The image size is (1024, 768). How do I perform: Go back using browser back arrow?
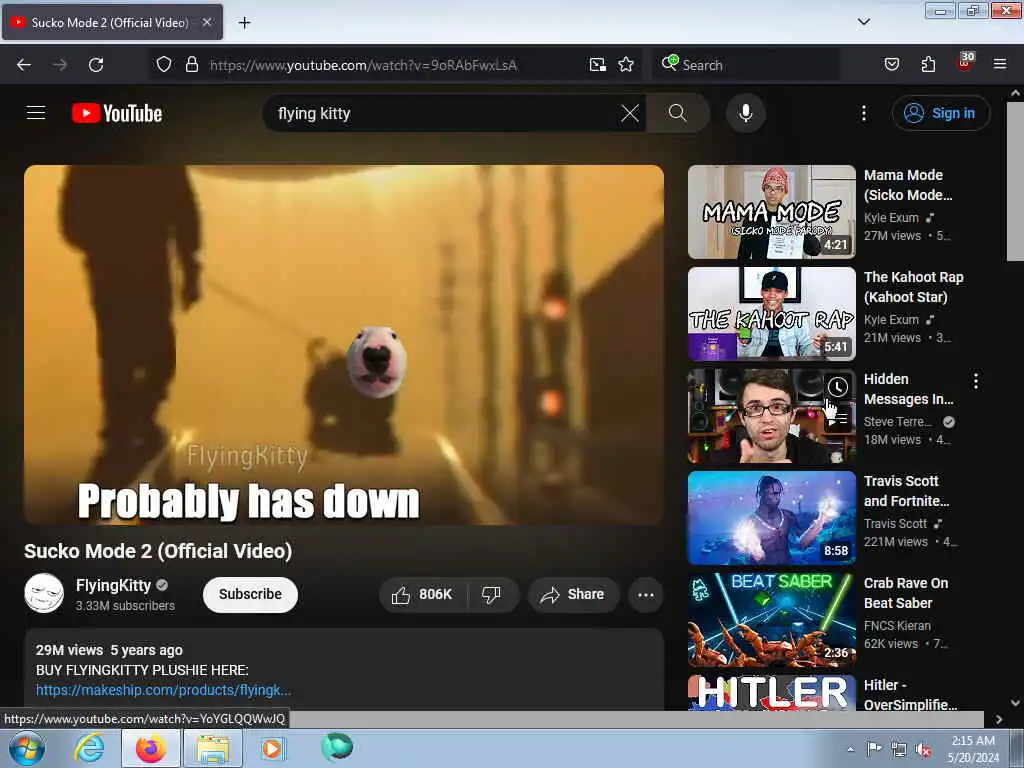(24, 65)
